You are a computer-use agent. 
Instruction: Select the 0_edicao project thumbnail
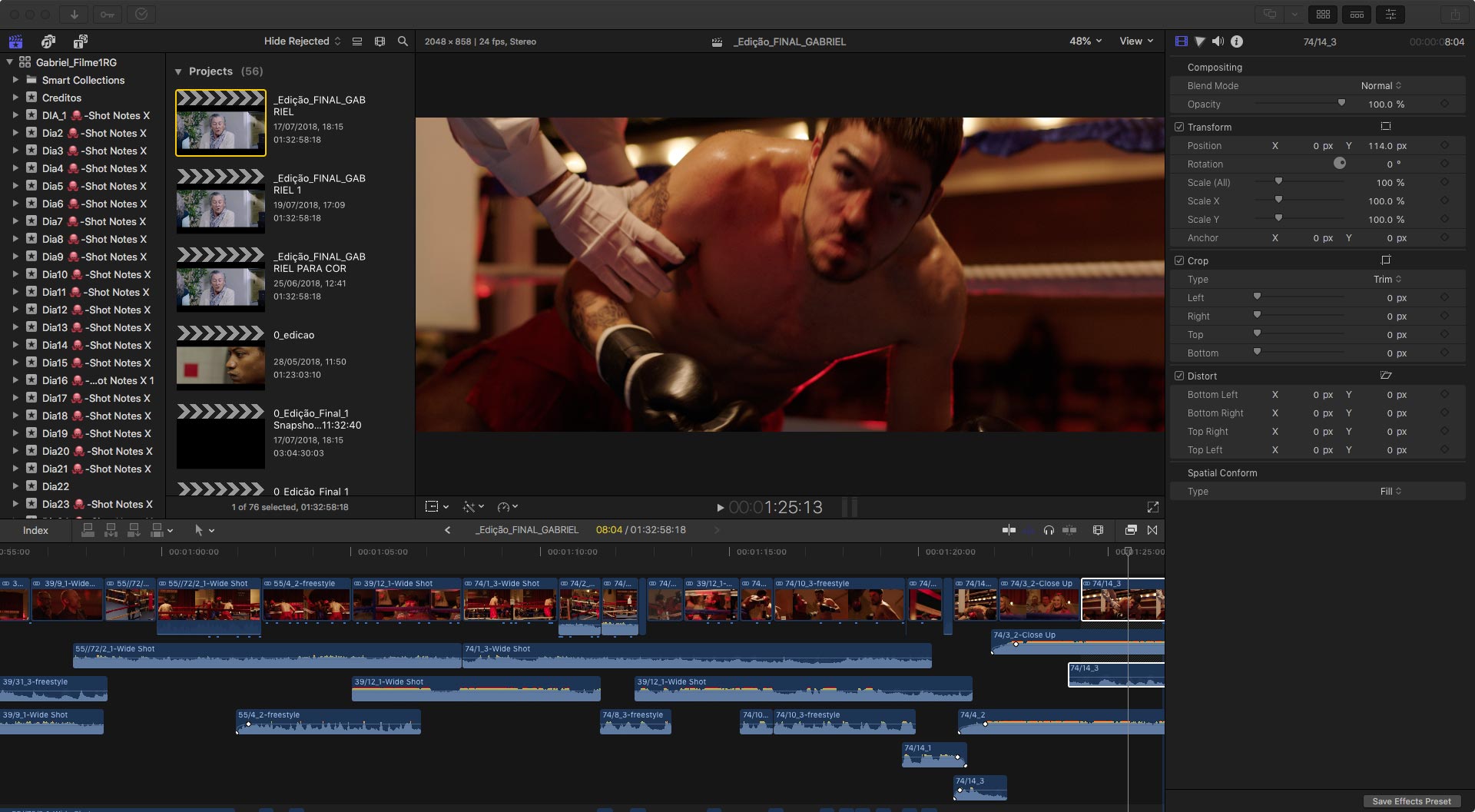tap(220, 358)
